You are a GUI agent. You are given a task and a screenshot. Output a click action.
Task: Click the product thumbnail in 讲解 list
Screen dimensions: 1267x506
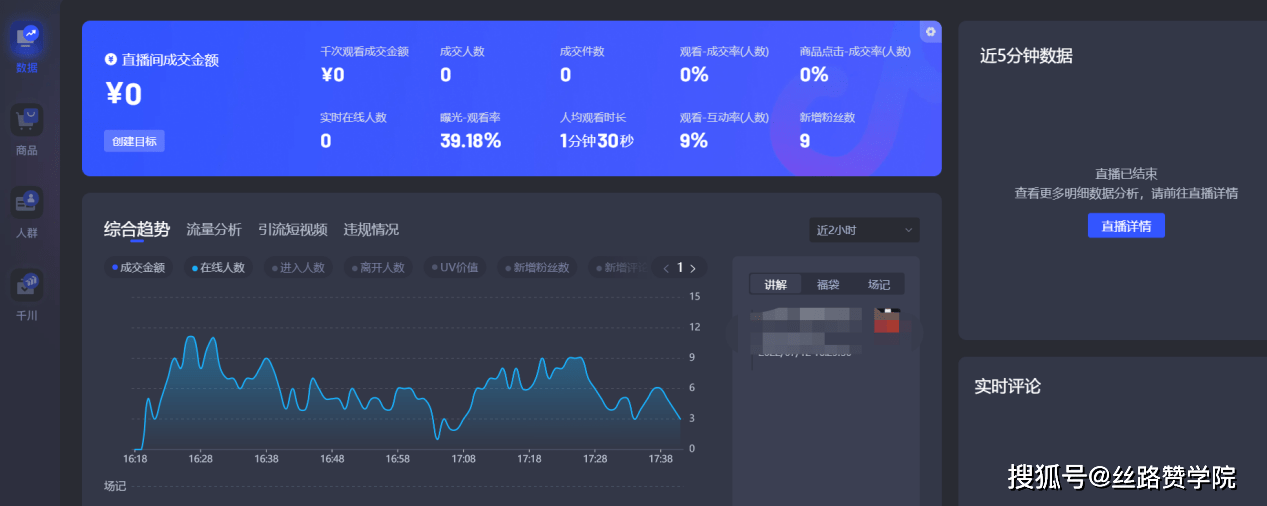pos(887,321)
